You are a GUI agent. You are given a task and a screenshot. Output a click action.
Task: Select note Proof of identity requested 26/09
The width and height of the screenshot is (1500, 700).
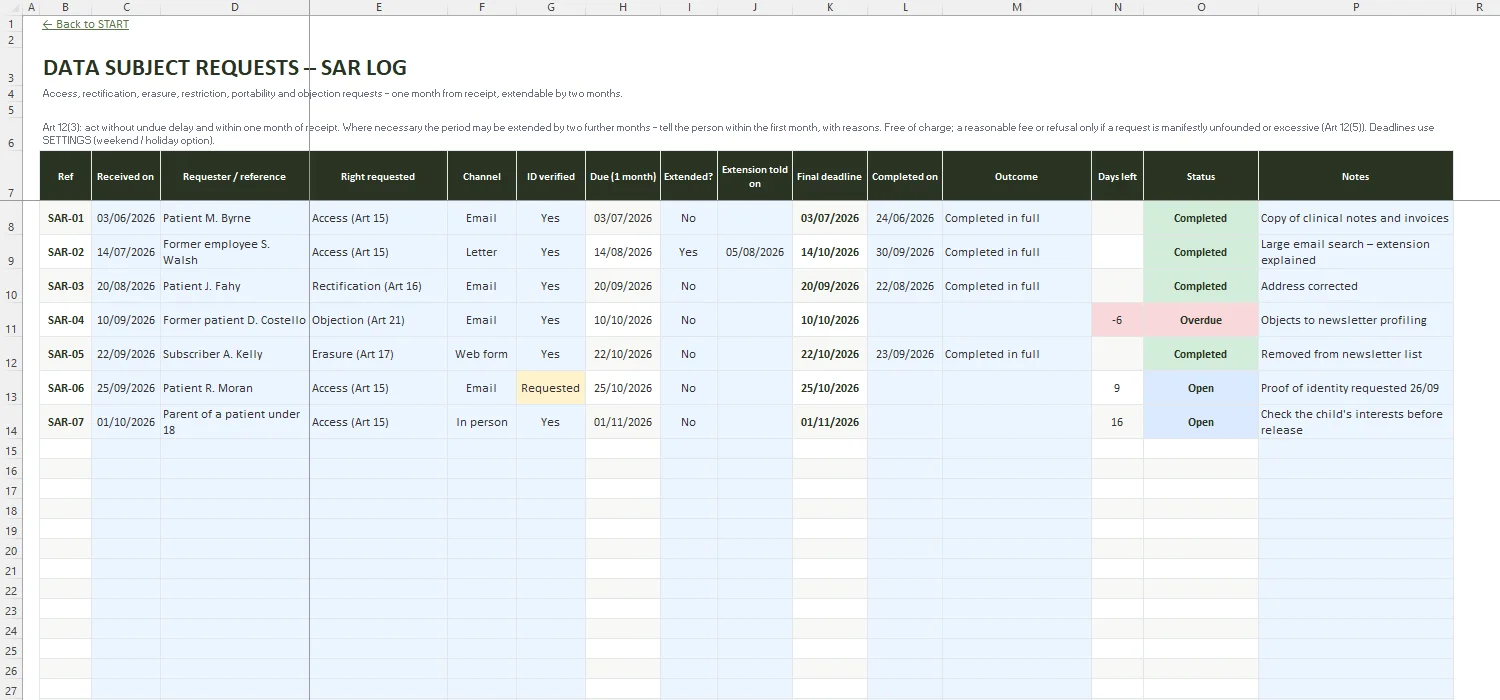click(1355, 388)
